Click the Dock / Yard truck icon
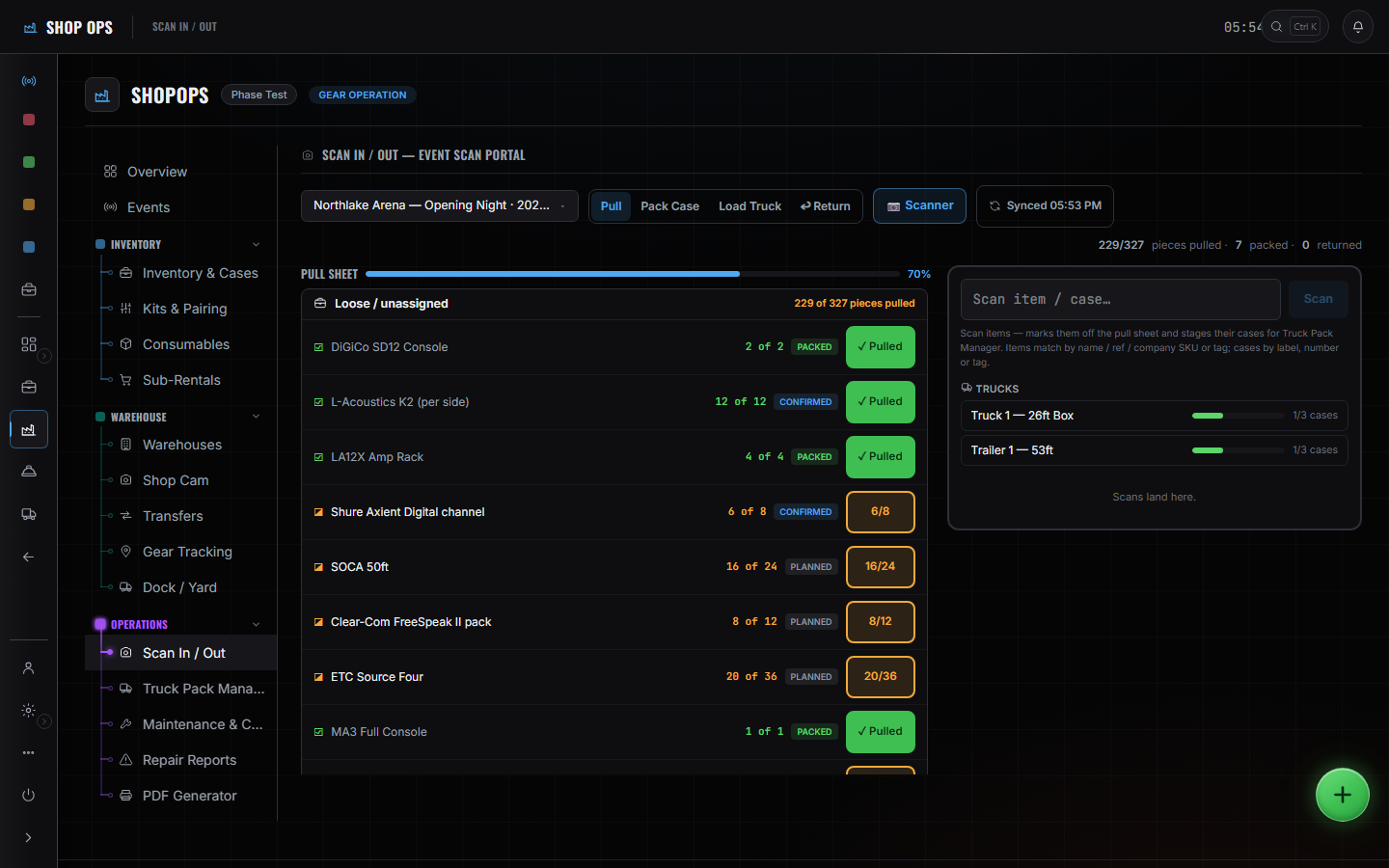1389x868 pixels. coord(125,587)
